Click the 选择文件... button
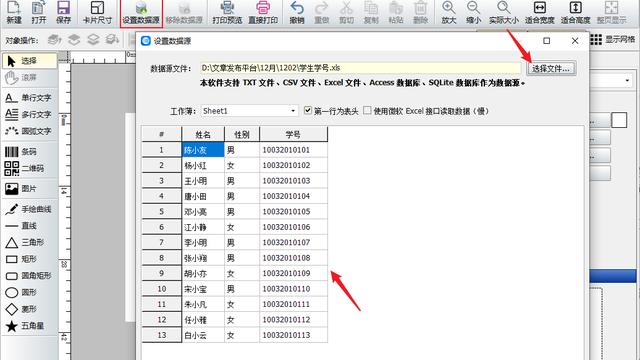The image size is (640, 360). coord(551,69)
